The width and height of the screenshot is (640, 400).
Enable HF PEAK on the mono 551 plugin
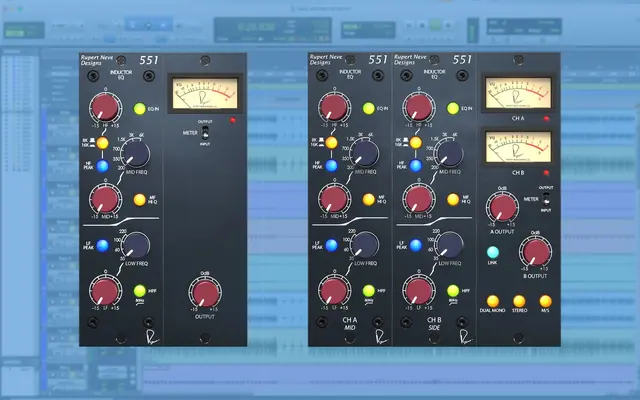[x=102, y=166]
